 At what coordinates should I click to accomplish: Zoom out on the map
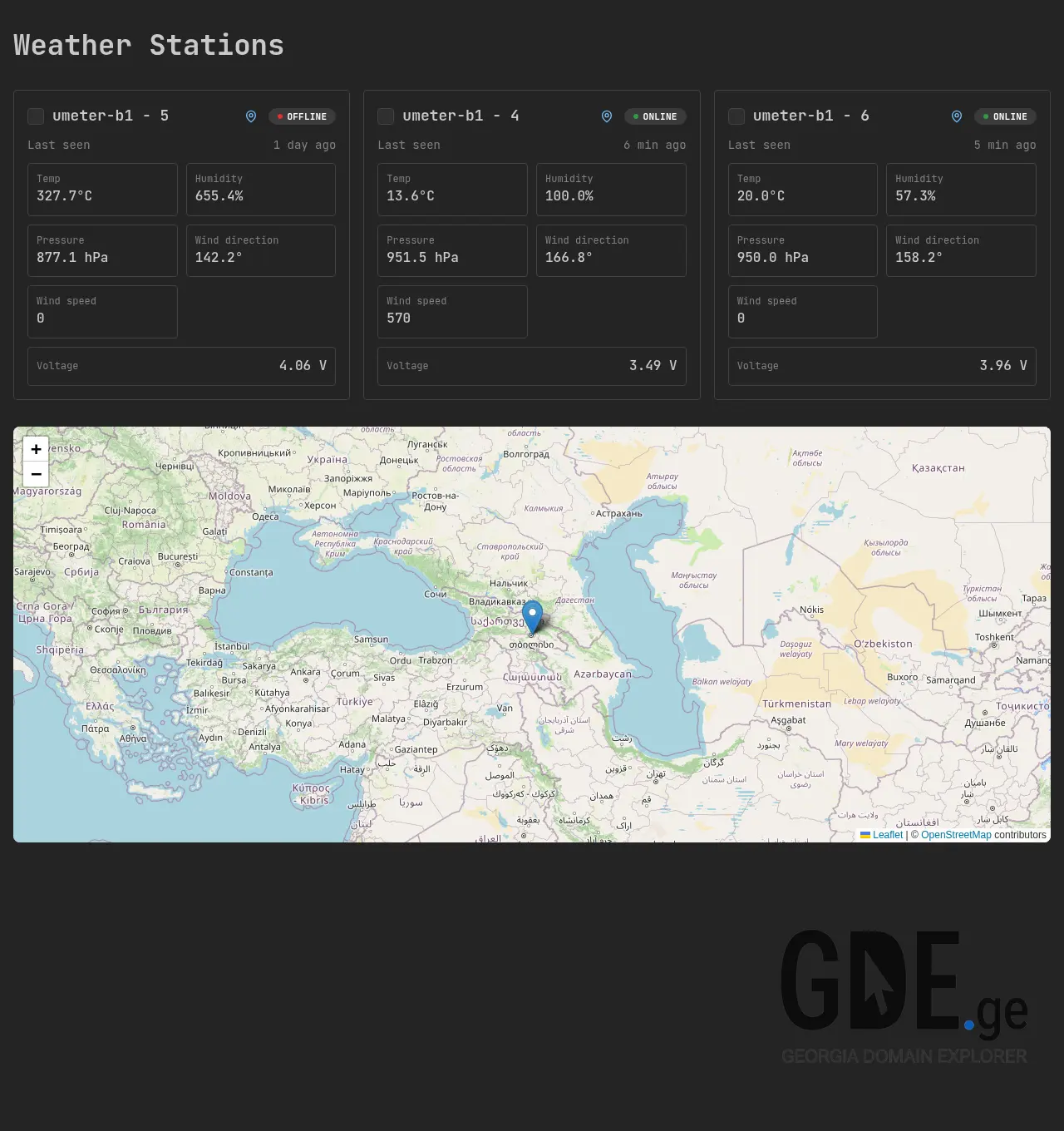point(36,474)
